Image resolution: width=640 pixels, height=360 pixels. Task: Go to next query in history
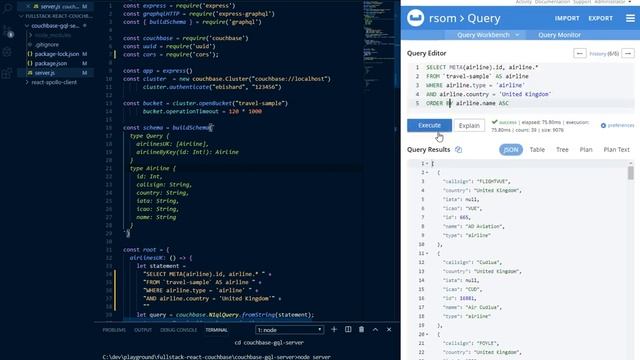click(628, 53)
